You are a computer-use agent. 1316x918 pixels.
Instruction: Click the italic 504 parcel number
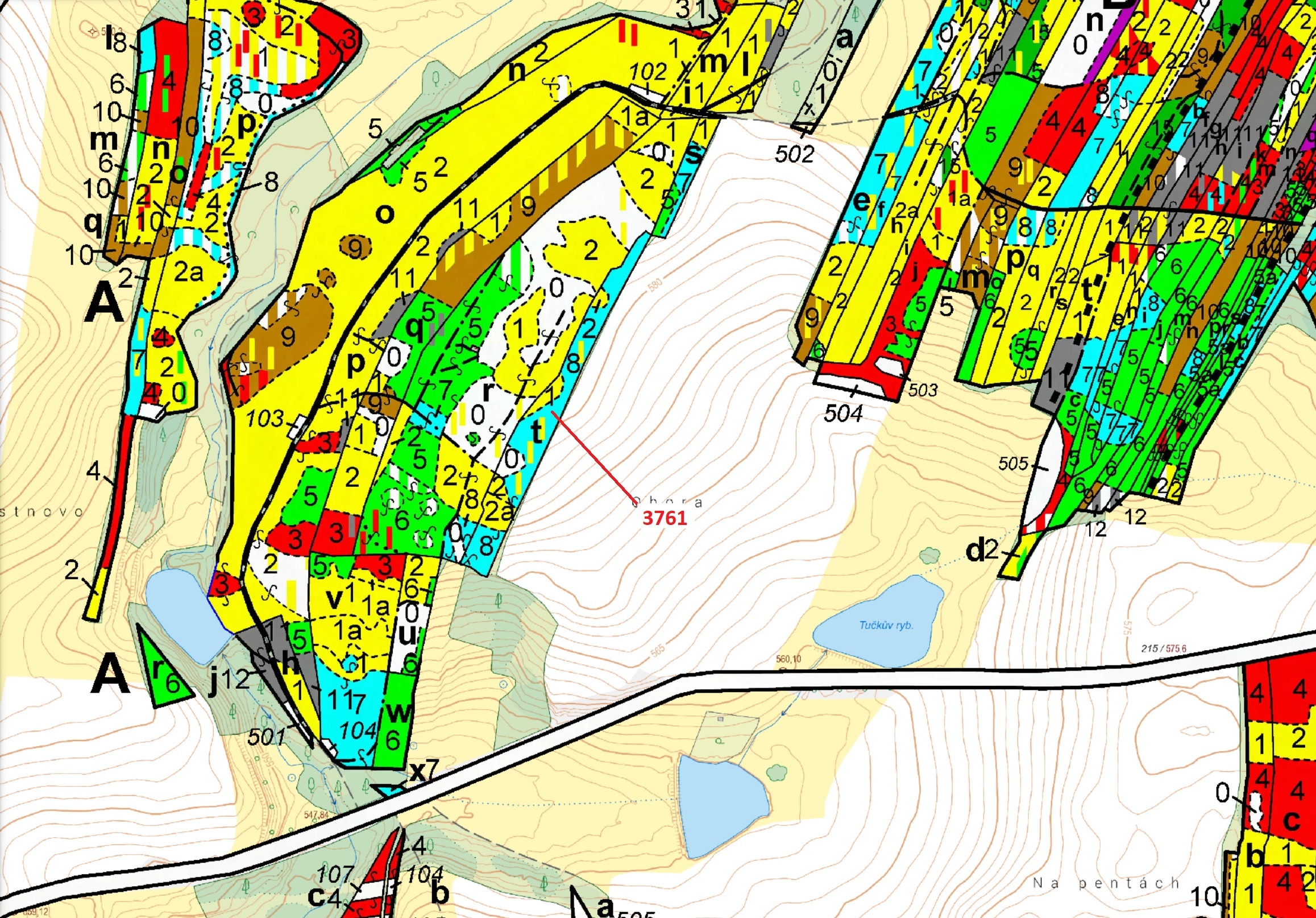pyautogui.click(x=842, y=413)
